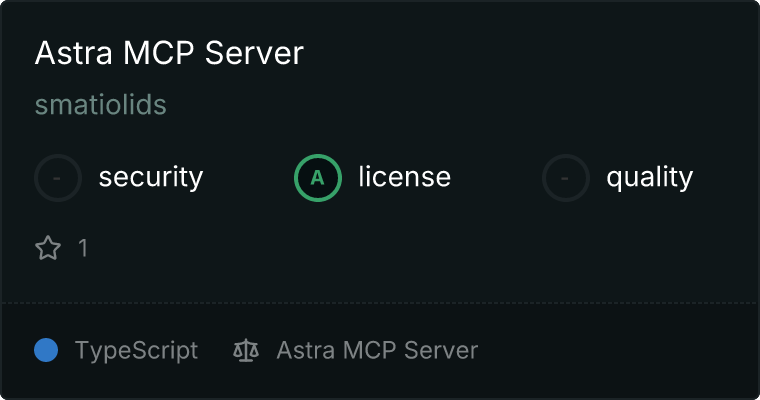Click the star icon
760x400 pixels.
tap(48, 248)
